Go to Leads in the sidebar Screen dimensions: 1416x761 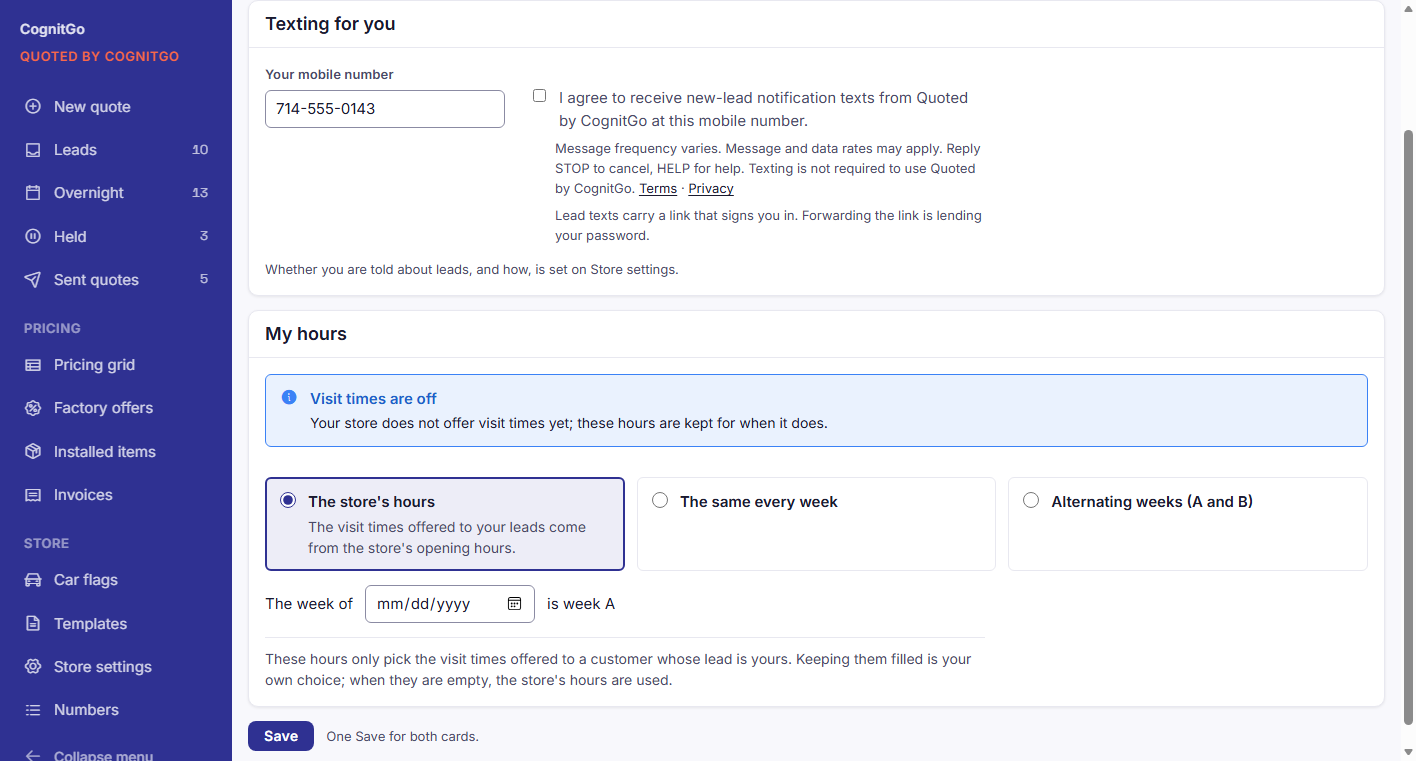[116, 150]
